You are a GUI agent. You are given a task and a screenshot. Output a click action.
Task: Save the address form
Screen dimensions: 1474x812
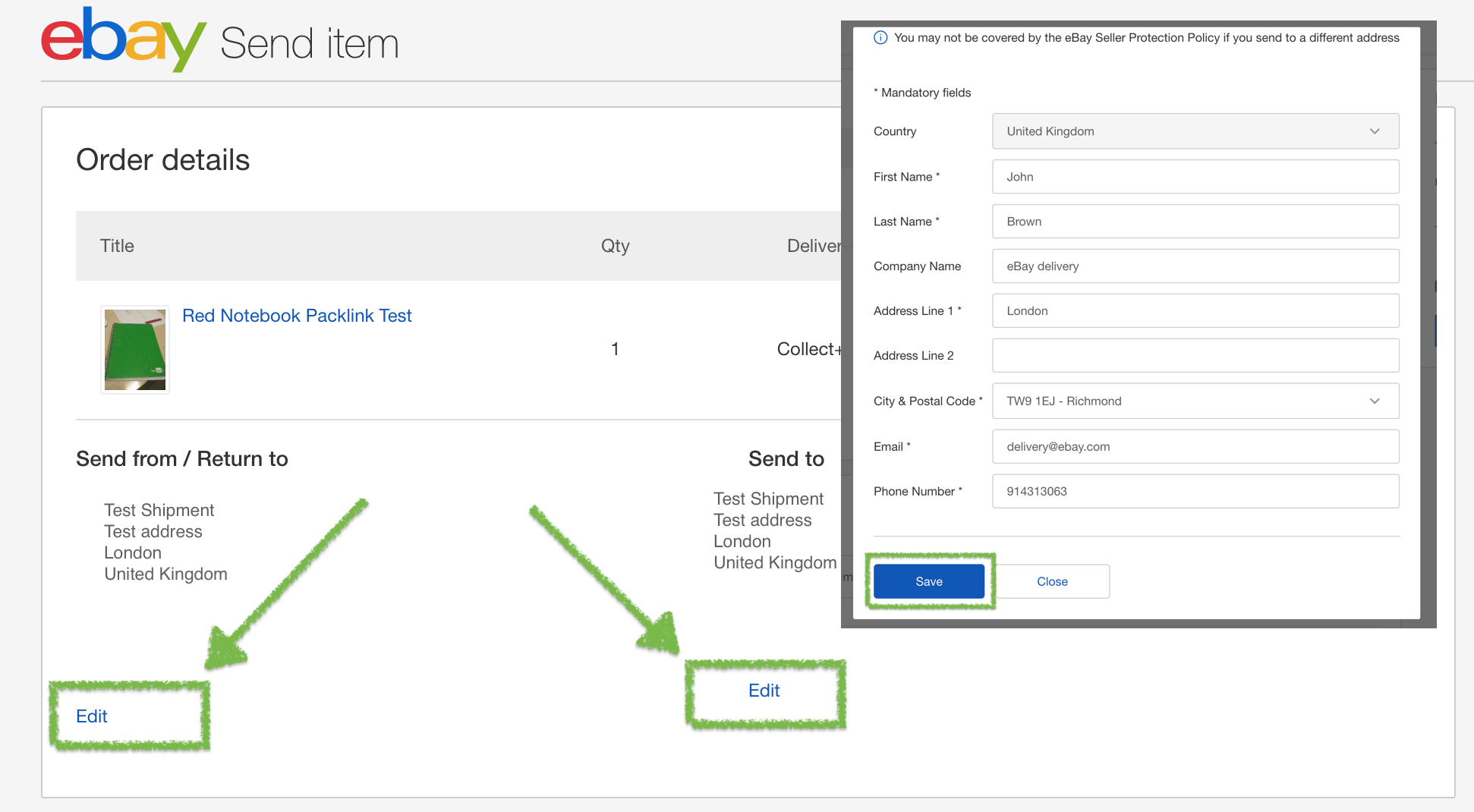pos(929,581)
